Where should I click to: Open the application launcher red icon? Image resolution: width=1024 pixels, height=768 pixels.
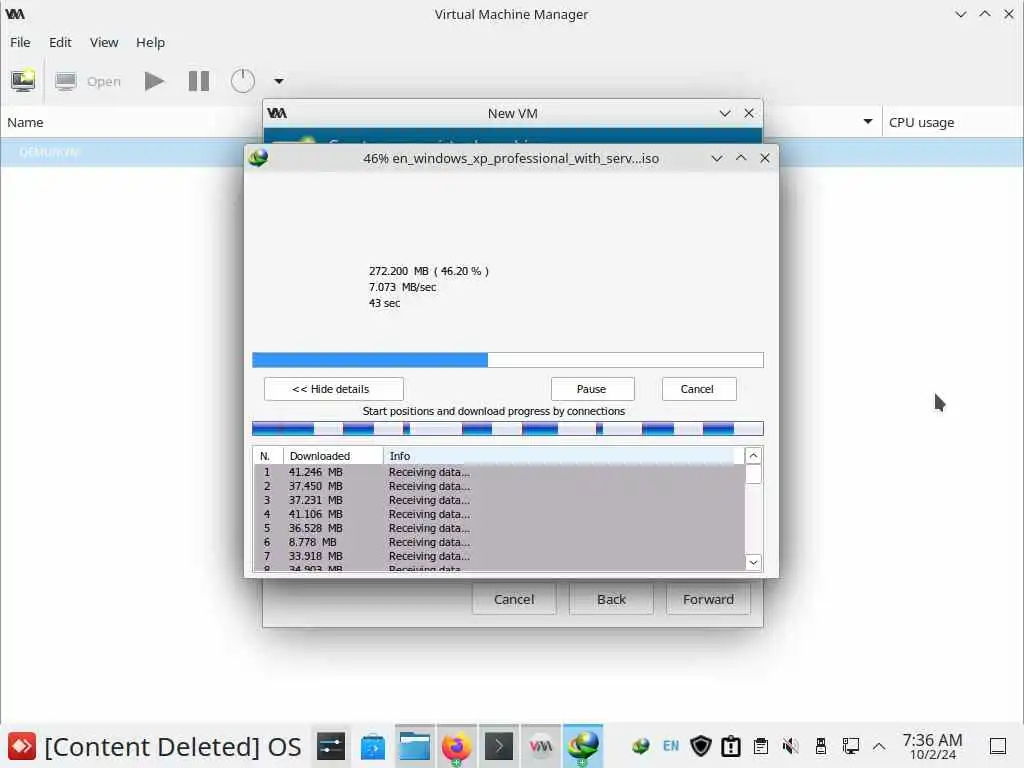point(22,746)
